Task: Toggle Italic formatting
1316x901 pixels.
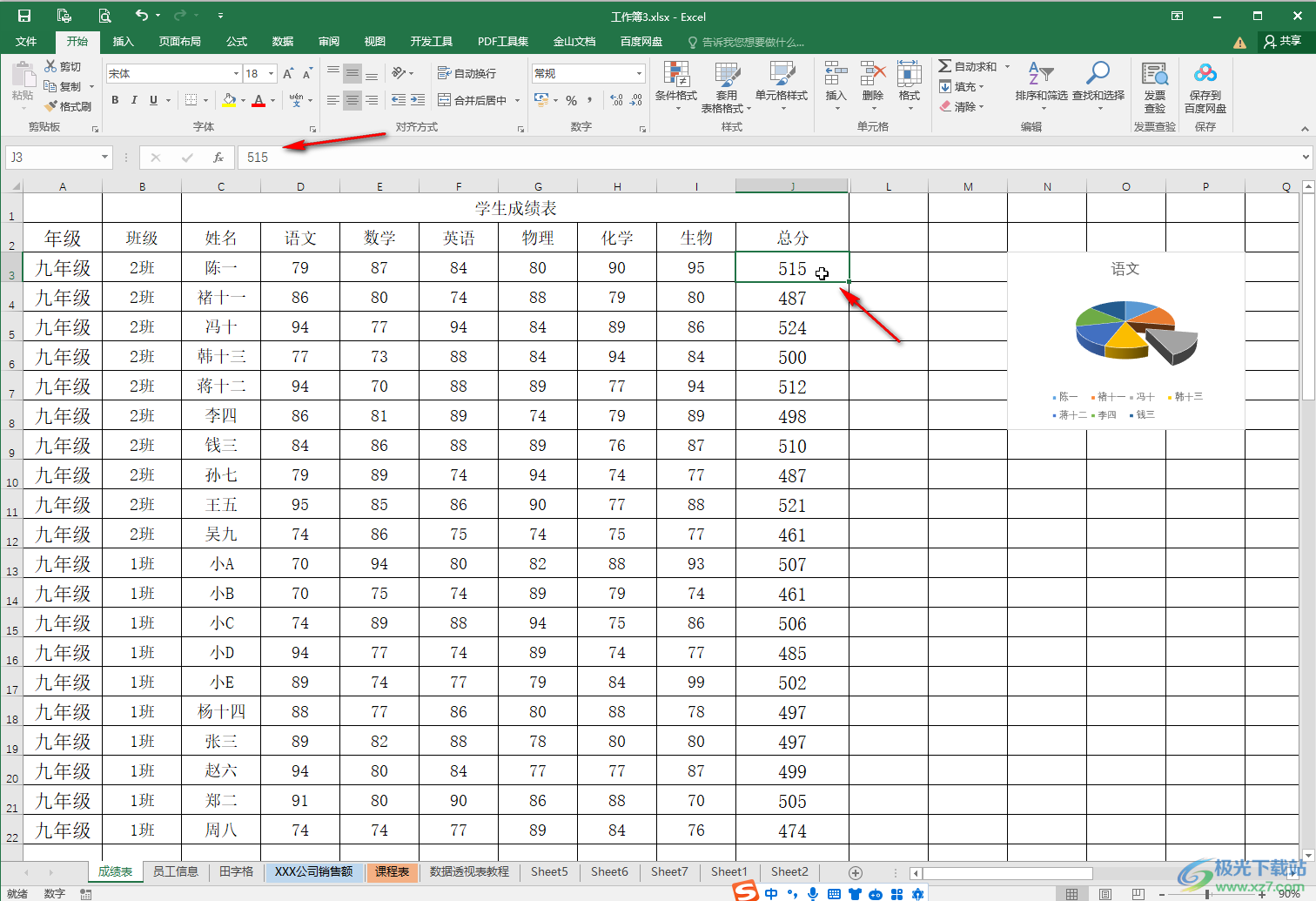Action: pos(134,100)
